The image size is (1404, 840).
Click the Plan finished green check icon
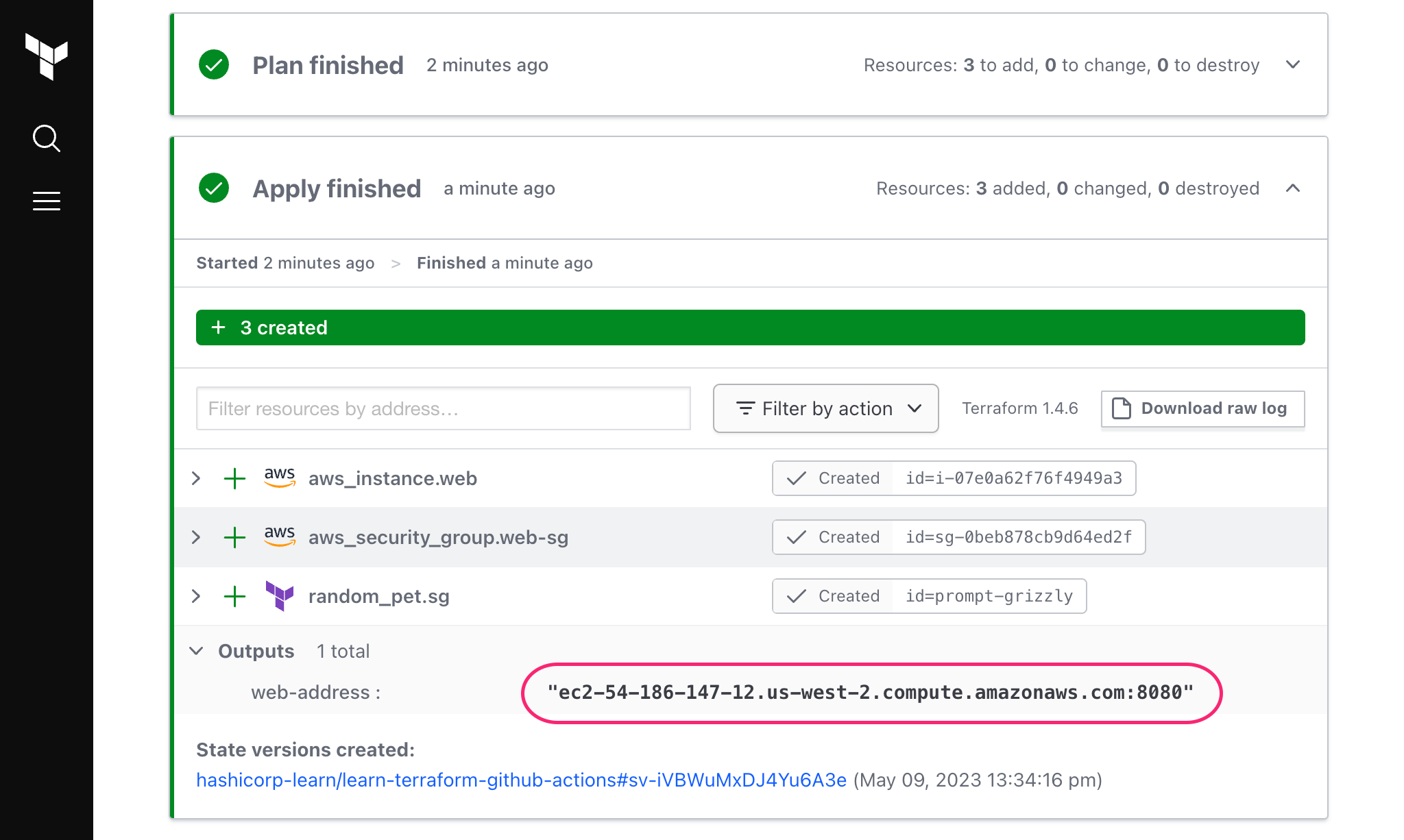click(x=214, y=65)
